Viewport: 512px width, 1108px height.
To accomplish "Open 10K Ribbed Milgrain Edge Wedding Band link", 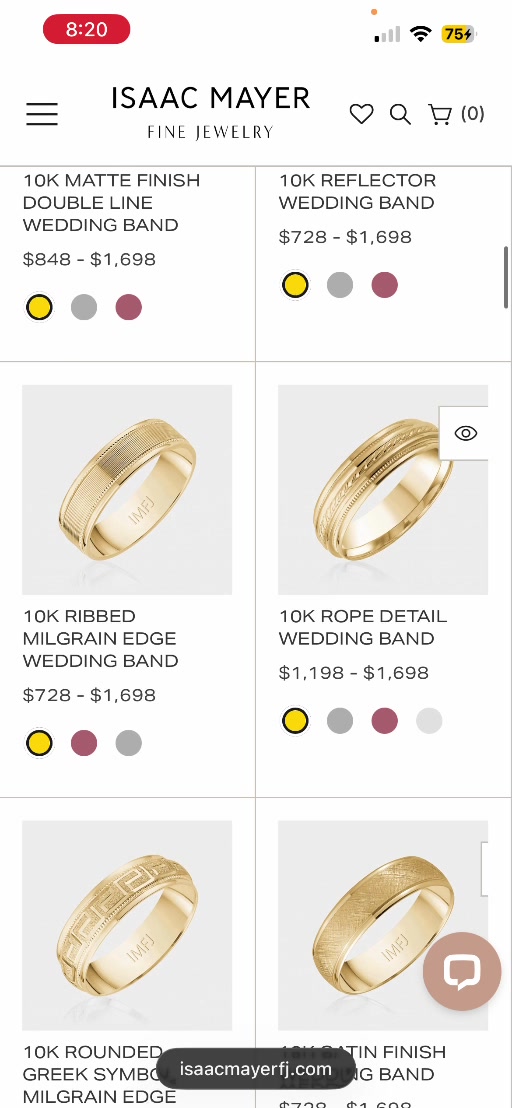I will 100,638.
